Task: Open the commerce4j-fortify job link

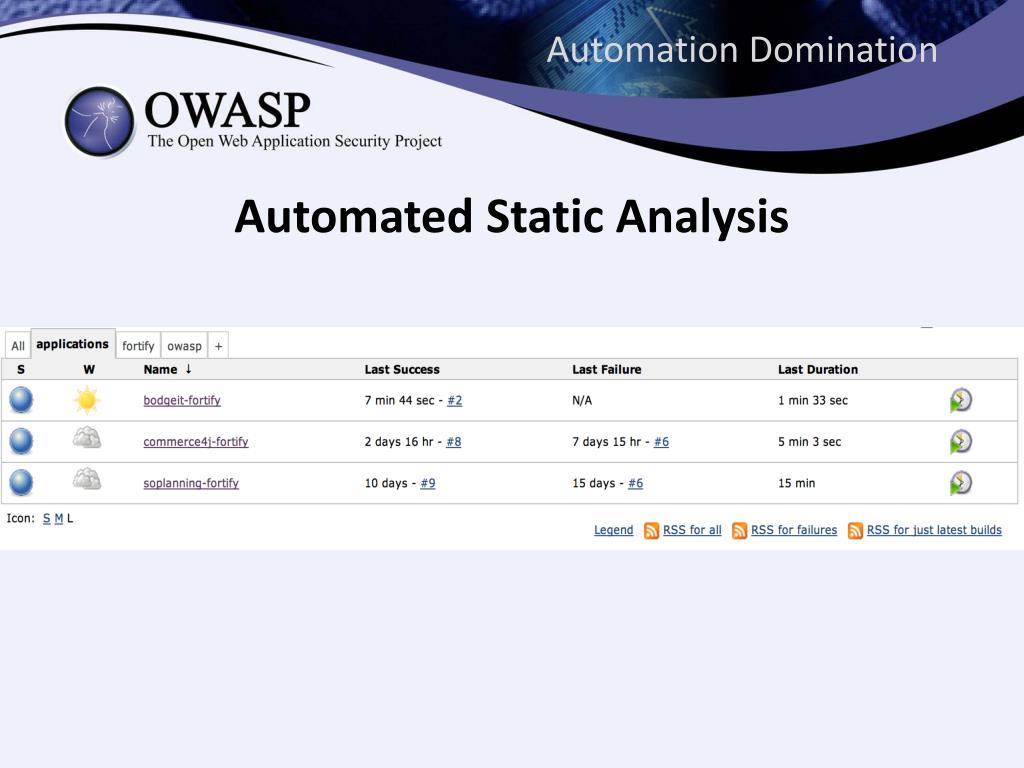Action: click(196, 442)
